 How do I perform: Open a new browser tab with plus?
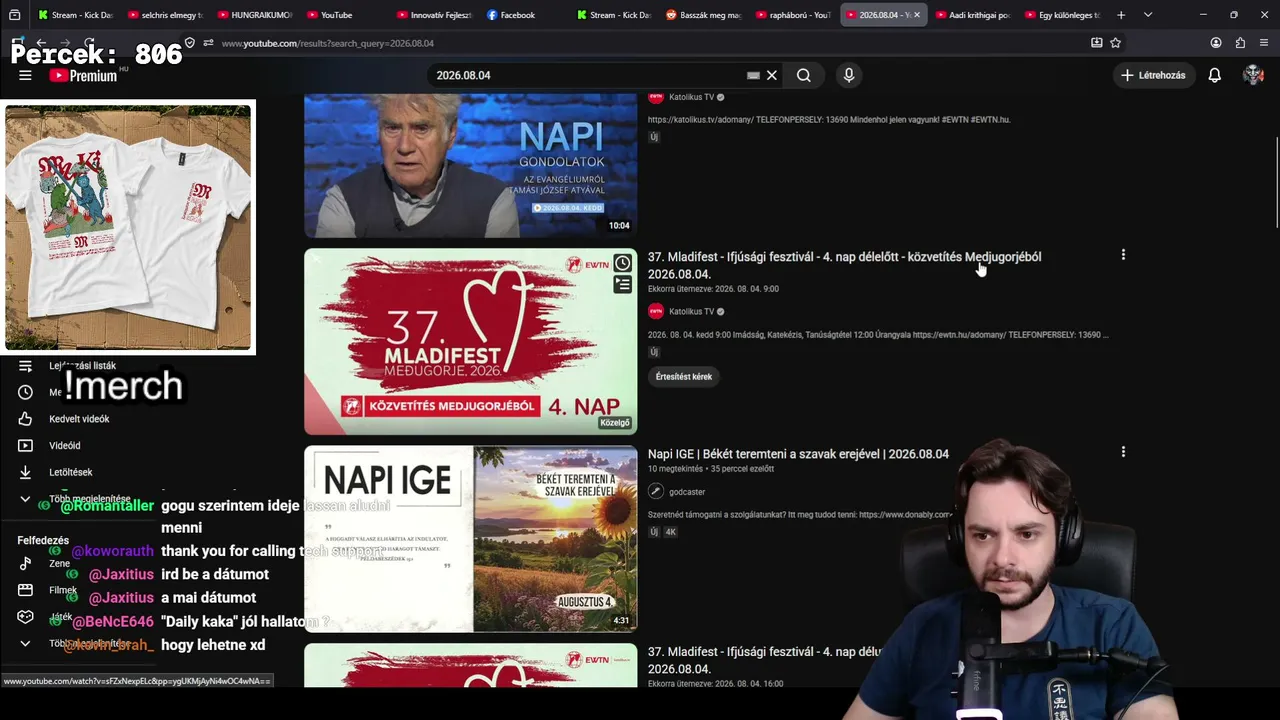point(1121,15)
